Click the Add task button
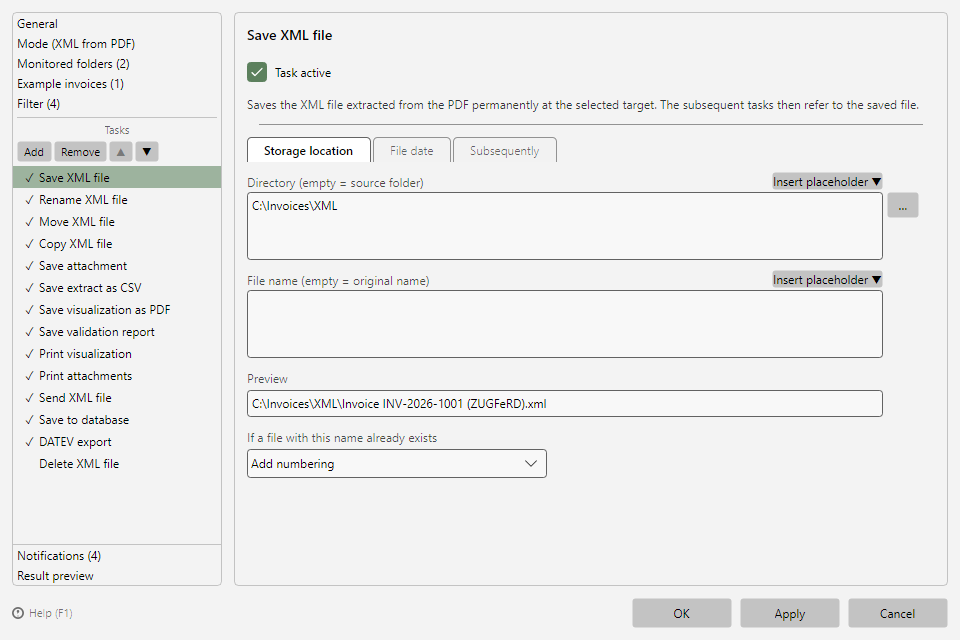This screenshot has height=640, width=960. coord(34,152)
